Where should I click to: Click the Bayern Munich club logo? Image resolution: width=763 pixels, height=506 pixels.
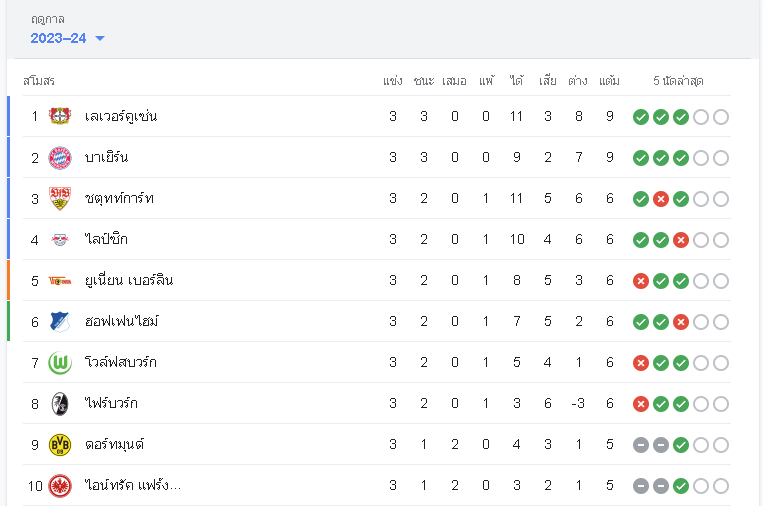point(60,158)
